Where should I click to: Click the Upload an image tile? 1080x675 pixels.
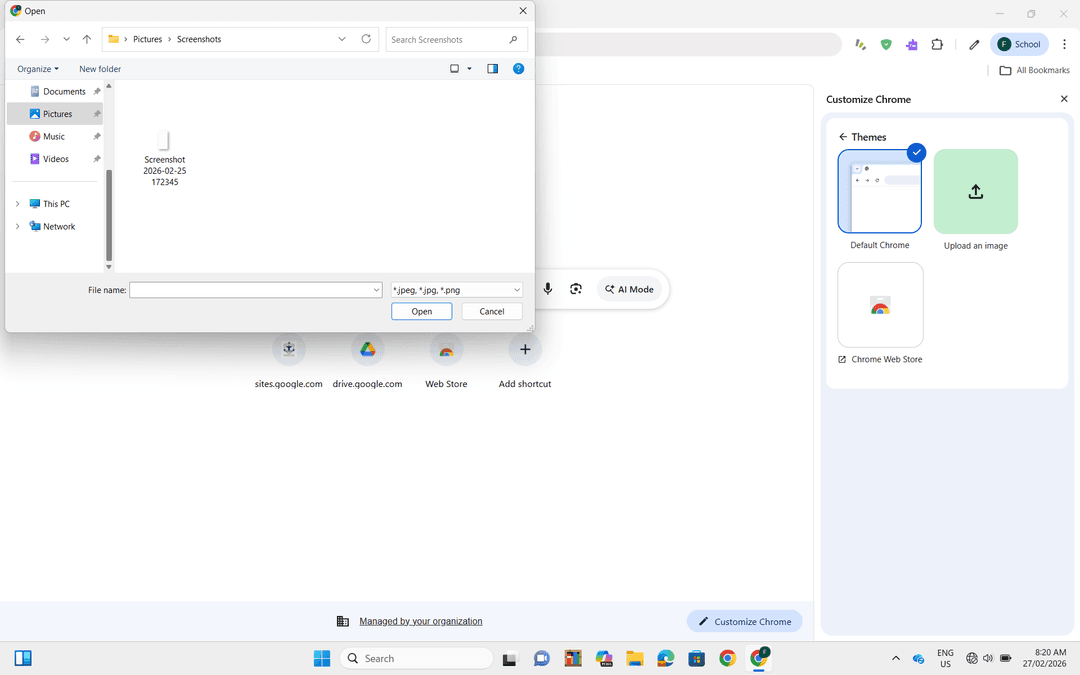coord(975,192)
